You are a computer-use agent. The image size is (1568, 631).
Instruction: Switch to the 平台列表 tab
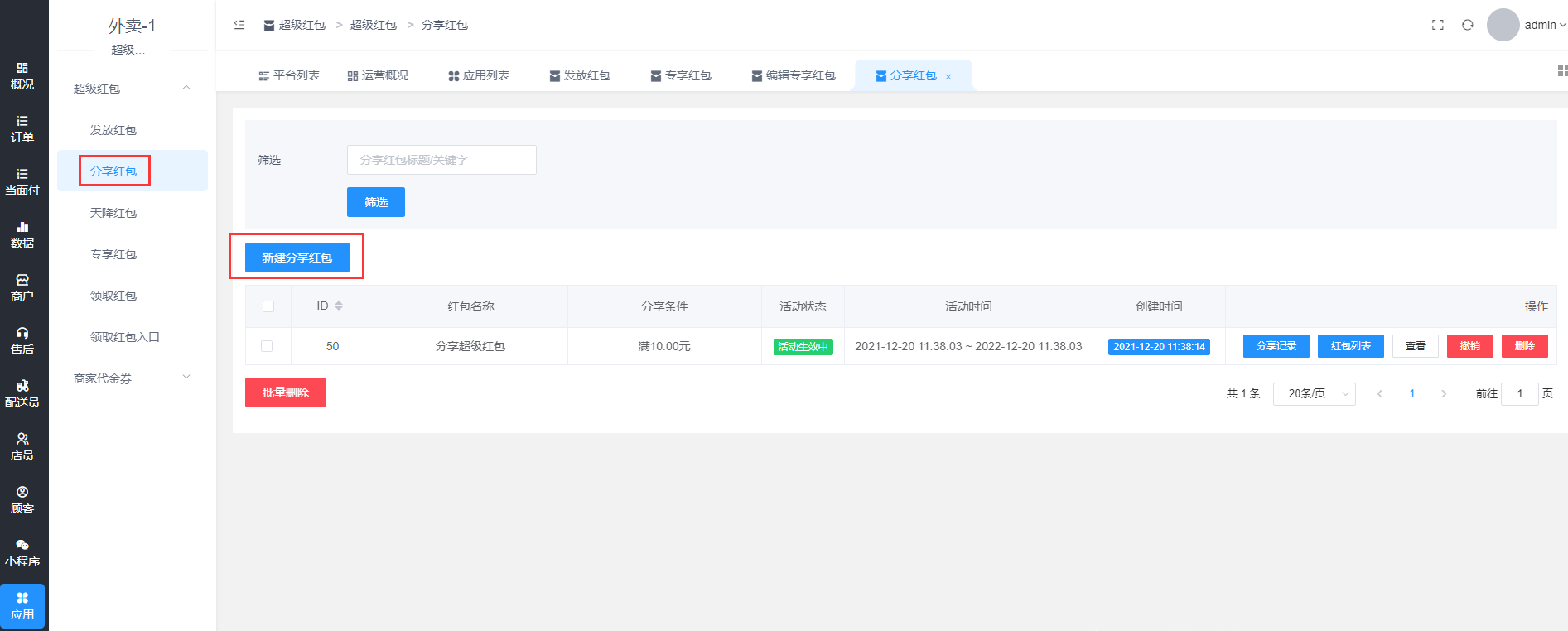(289, 75)
